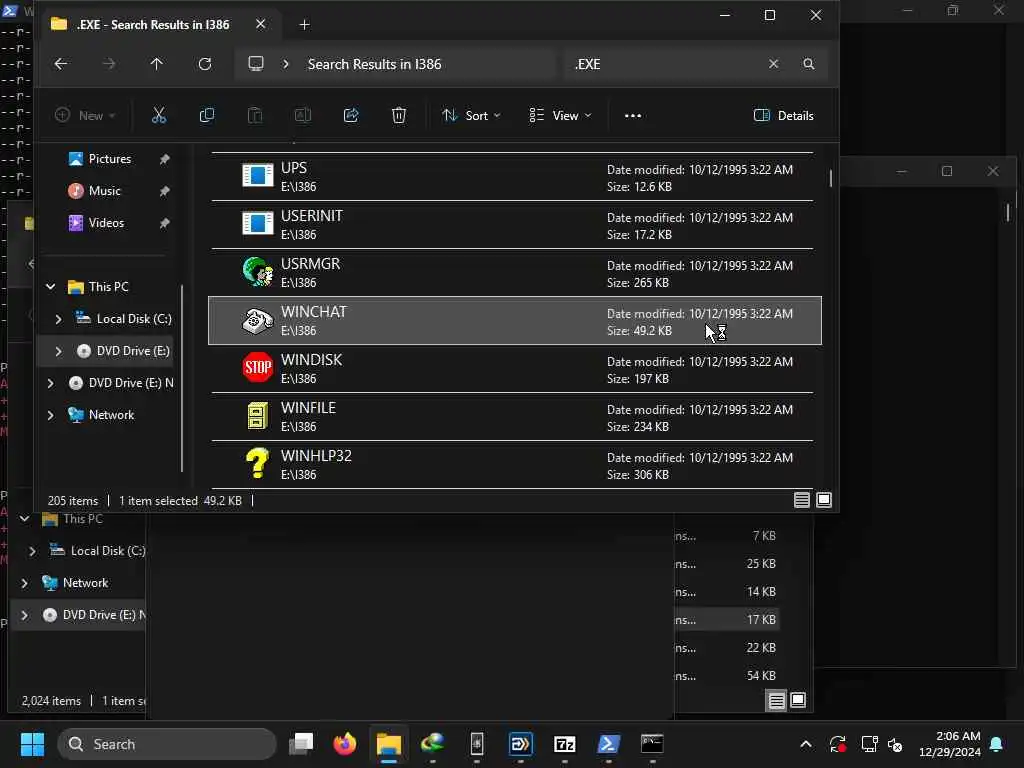This screenshot has width=1024, height=768.
Task: Open the Sort dropdown
Action: [x=471, y=116]
